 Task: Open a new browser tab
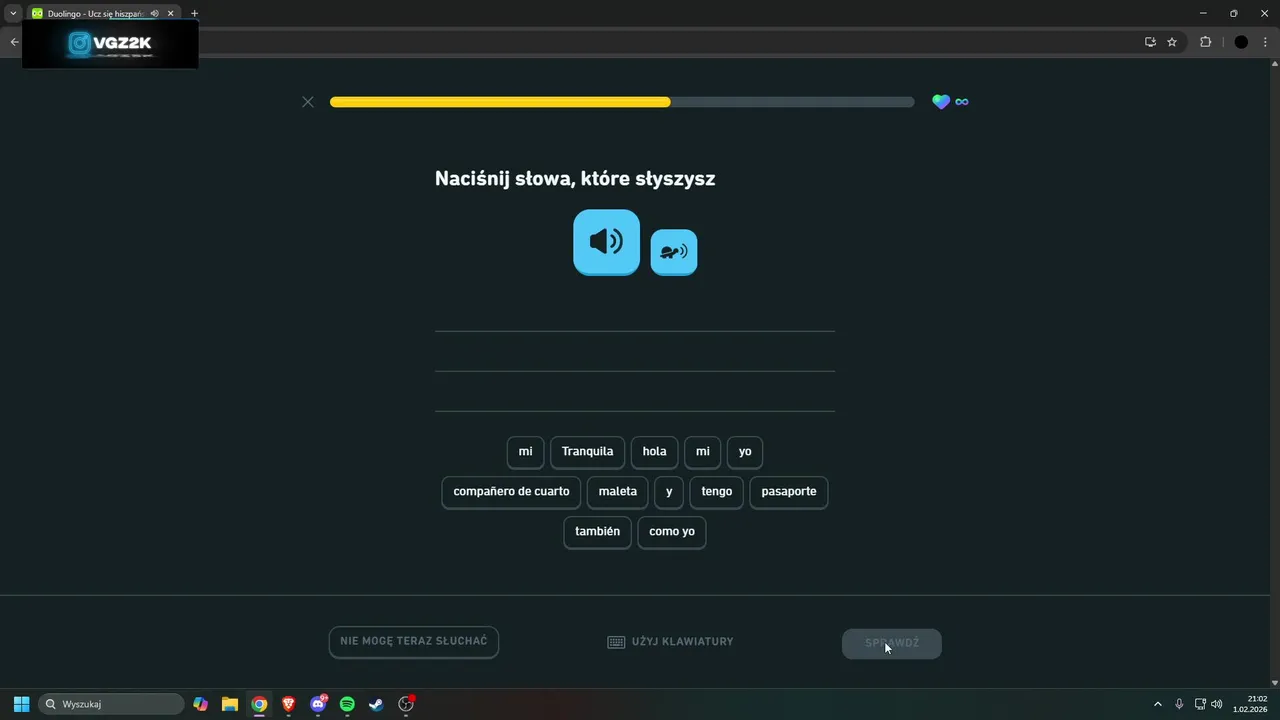pyautogui.click(x=194, y=14)
